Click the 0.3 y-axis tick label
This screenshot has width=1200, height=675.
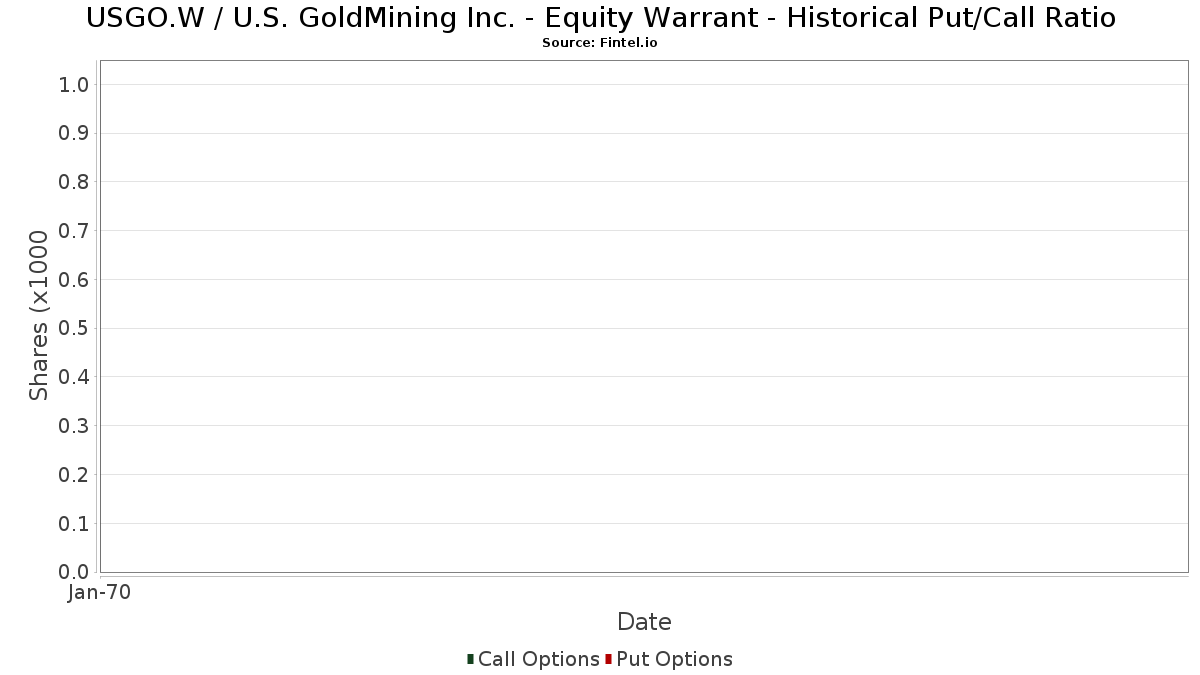(x=75, y=426)
